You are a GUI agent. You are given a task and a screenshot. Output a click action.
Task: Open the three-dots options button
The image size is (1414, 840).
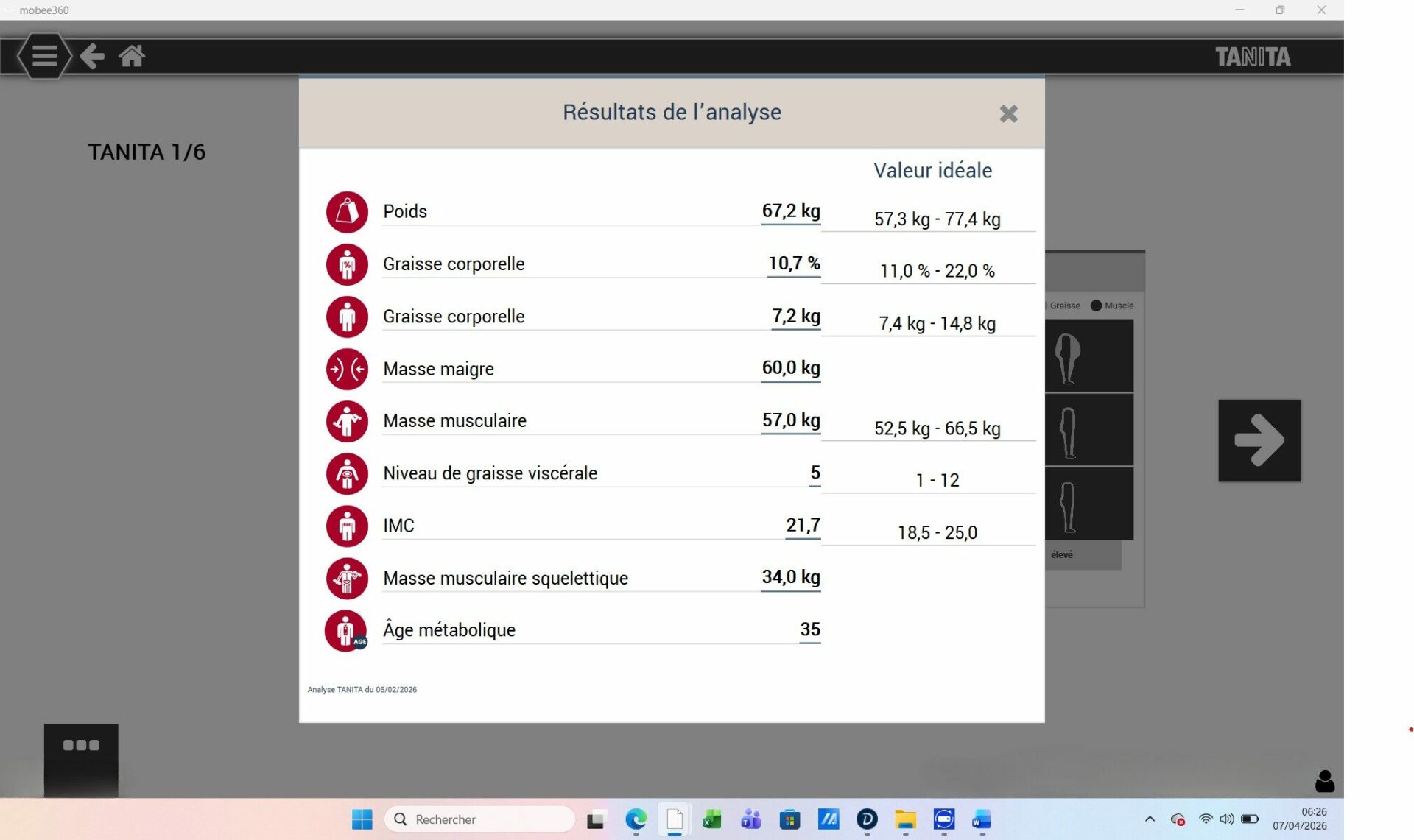coord(81,746)
